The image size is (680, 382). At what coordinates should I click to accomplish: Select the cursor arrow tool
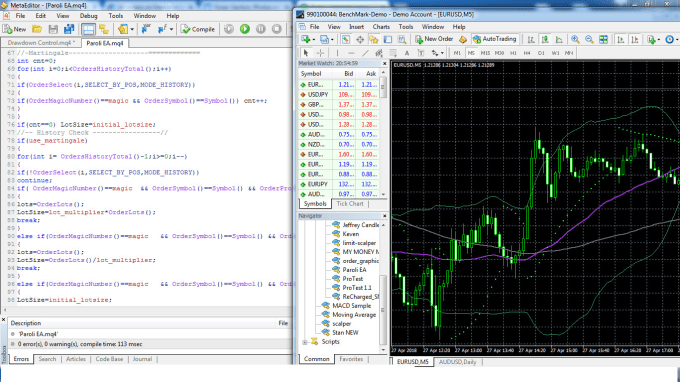306,53
